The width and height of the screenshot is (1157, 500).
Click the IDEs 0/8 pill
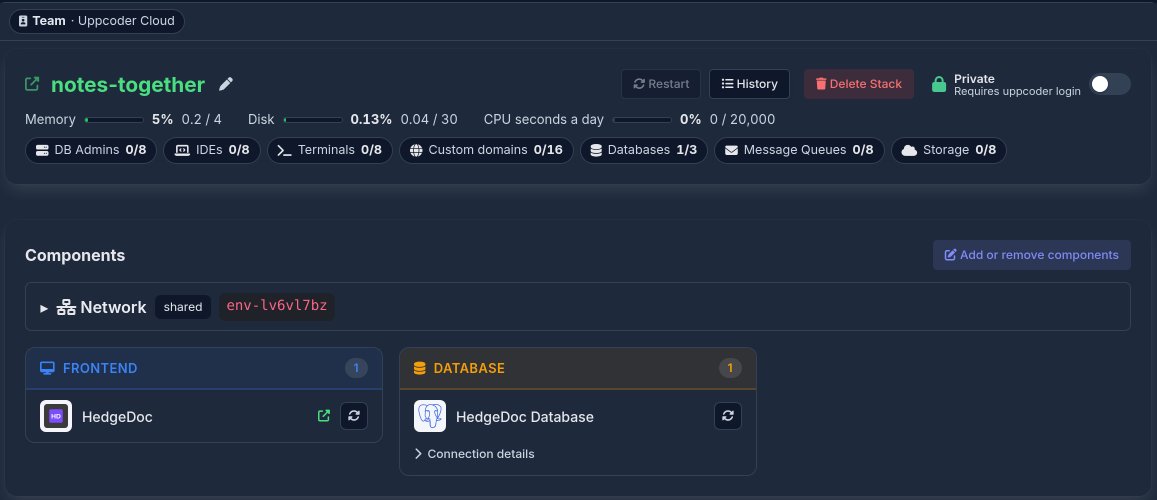(x=212, y=150)
